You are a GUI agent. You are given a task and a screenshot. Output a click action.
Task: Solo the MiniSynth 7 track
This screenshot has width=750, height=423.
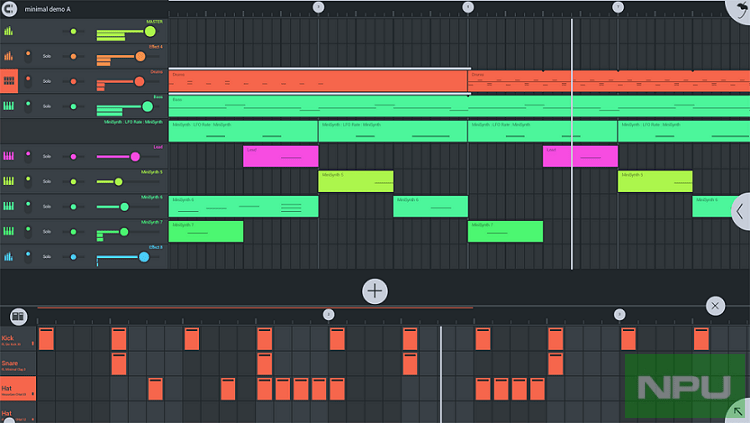click(46, 232)
